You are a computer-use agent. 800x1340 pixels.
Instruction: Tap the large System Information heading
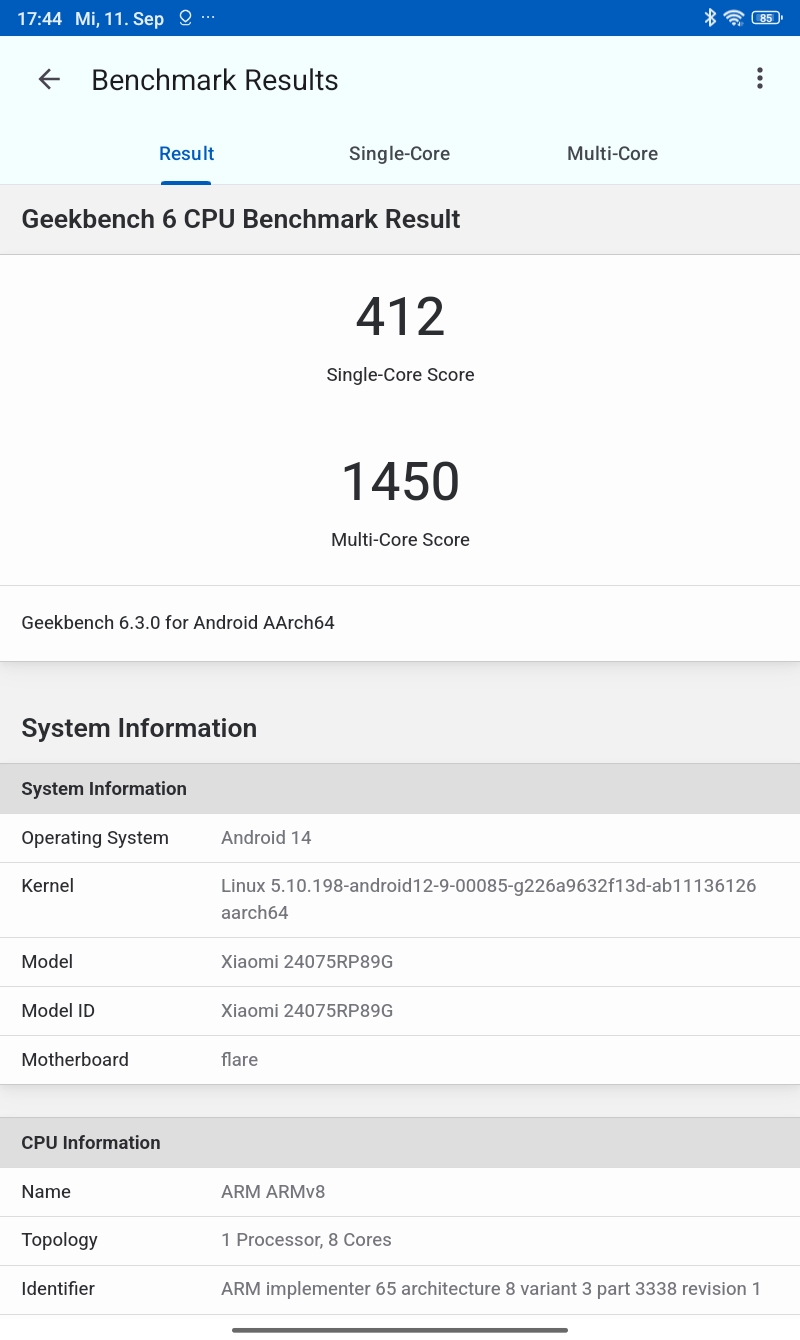tap(139, 728)
